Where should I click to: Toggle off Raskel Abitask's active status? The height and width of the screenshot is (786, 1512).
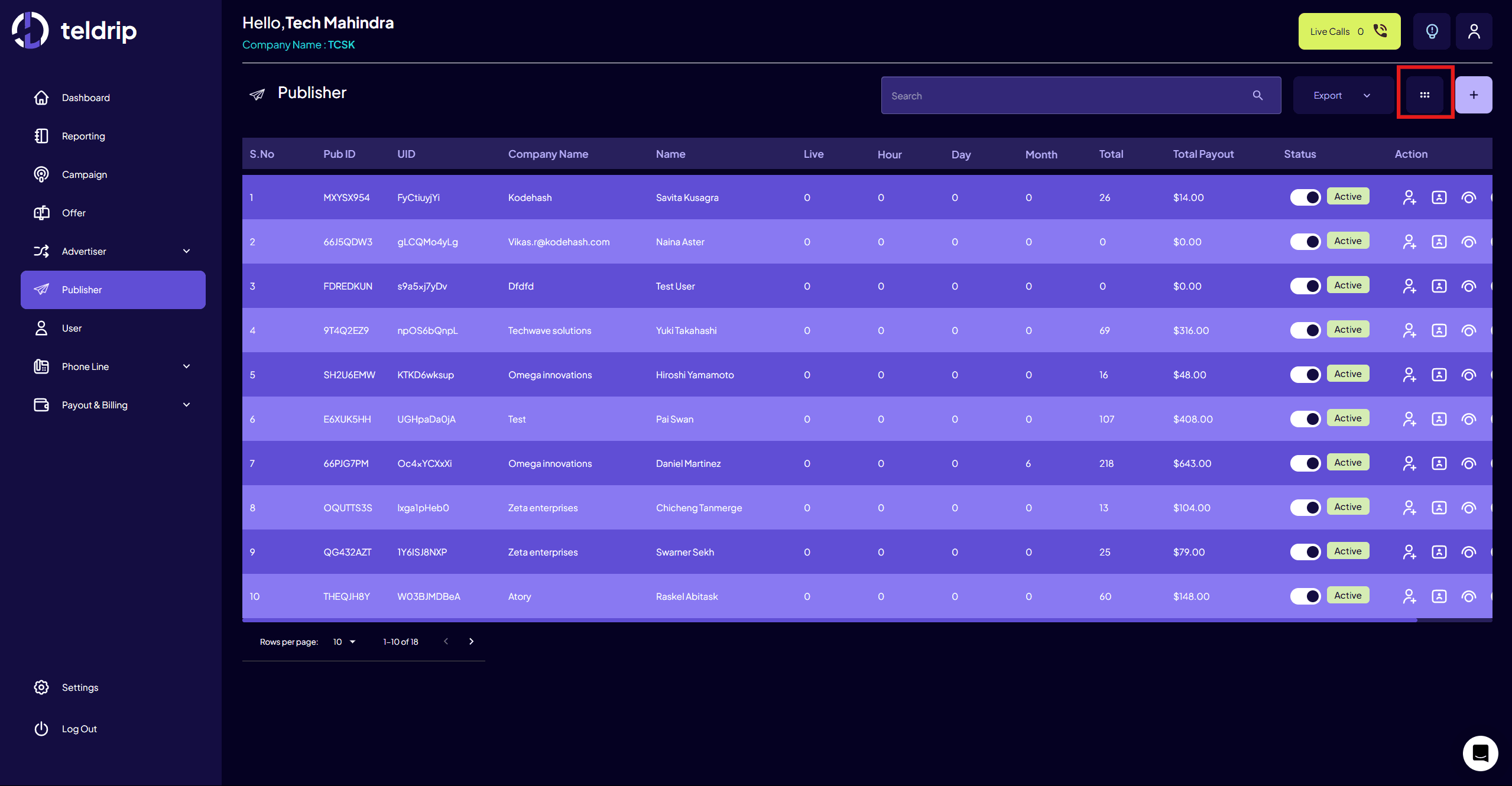pos(1306,596)
